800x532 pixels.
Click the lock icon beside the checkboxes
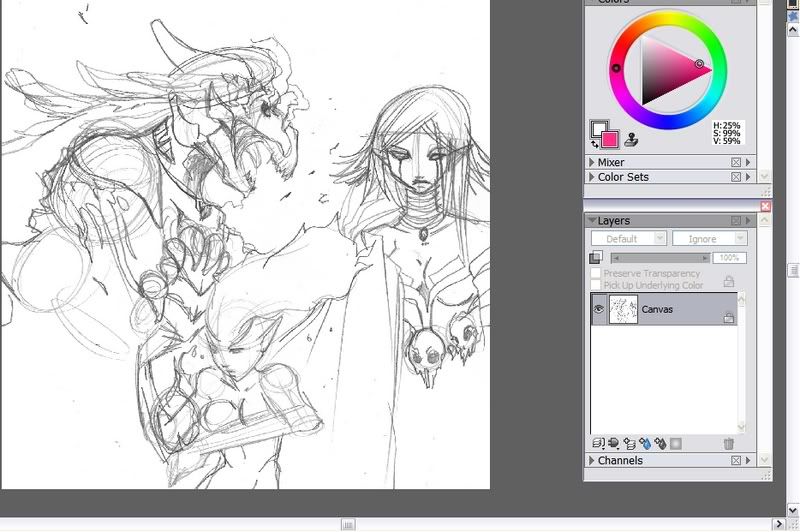729,281
